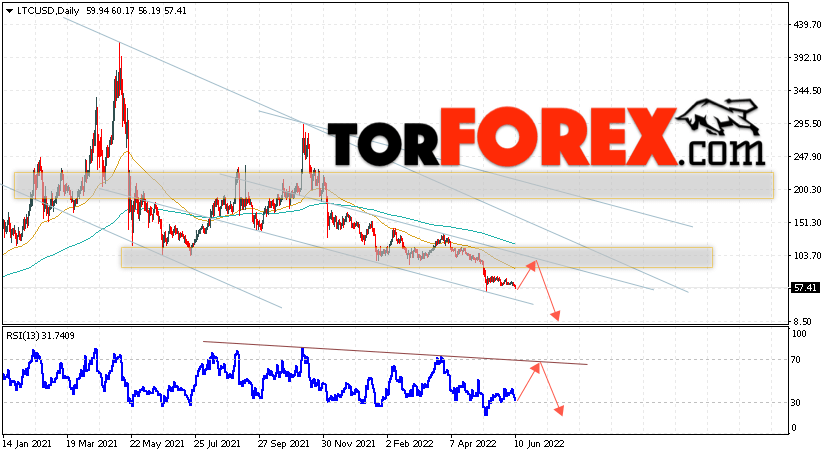
Task: Click the 19 Mar 2021 date label
Action: (x=92, y=444)
